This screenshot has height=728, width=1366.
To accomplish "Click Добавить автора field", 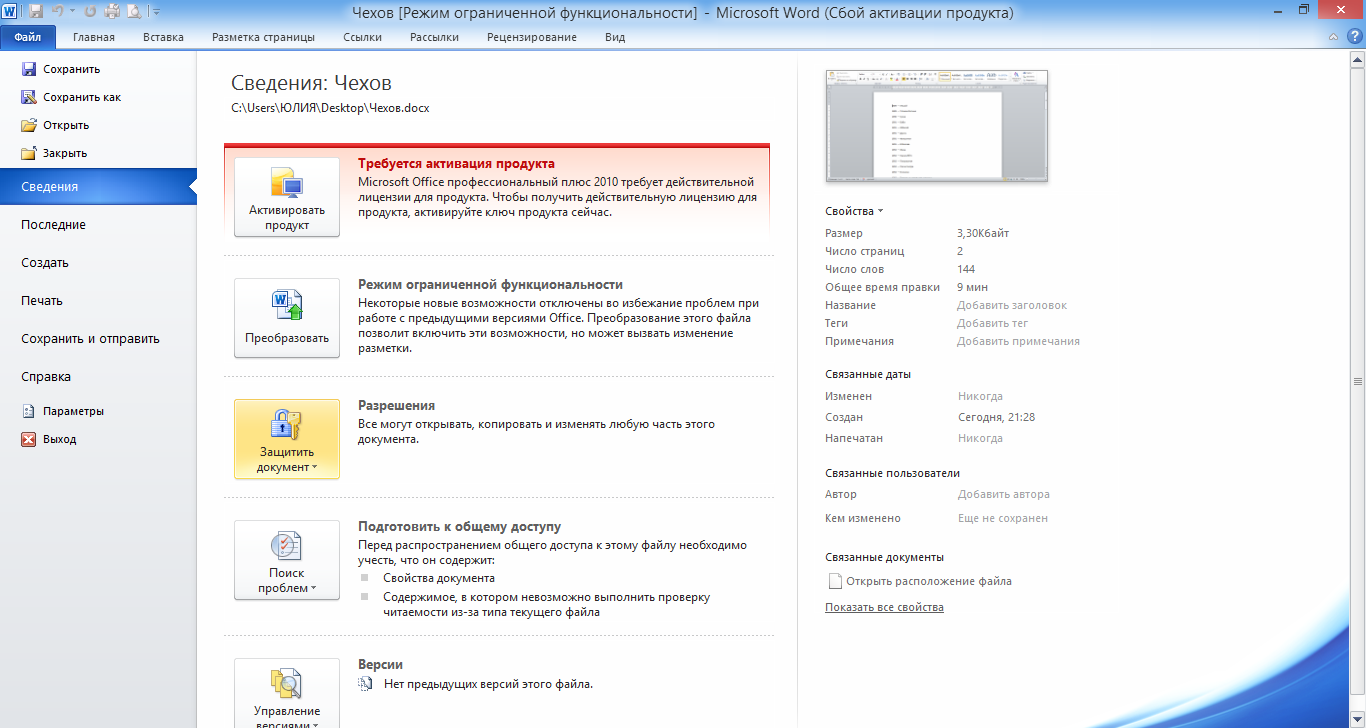I will click(x=1004, y=494).
